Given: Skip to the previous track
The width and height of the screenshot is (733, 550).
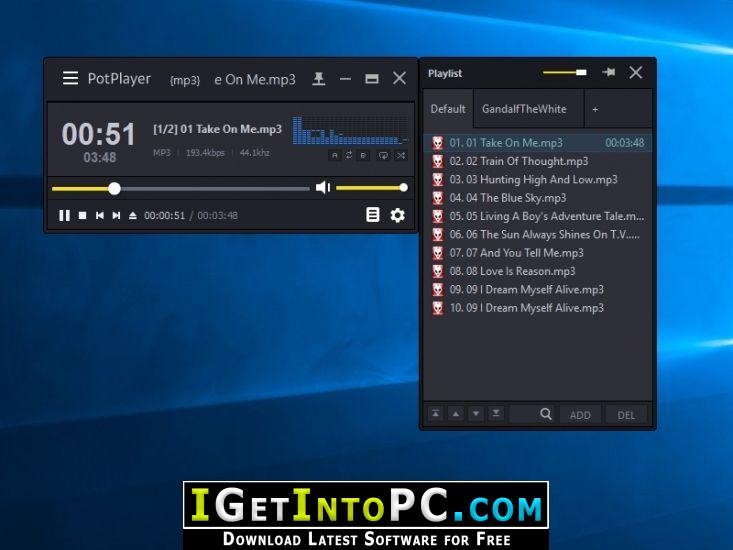Looking at the screenshot, I should coord(100,215).
